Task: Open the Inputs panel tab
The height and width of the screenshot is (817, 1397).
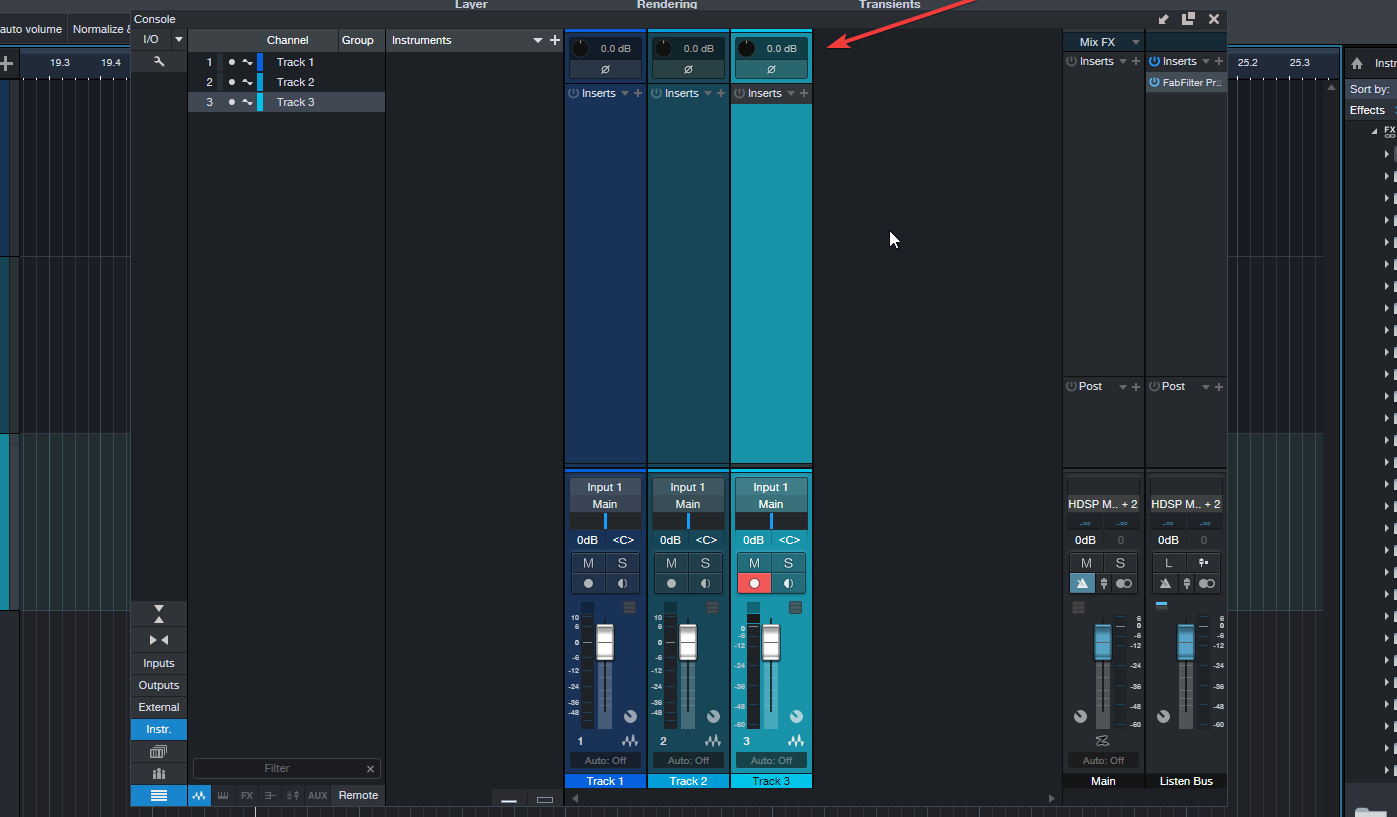Action: click(x=158, y=663)
